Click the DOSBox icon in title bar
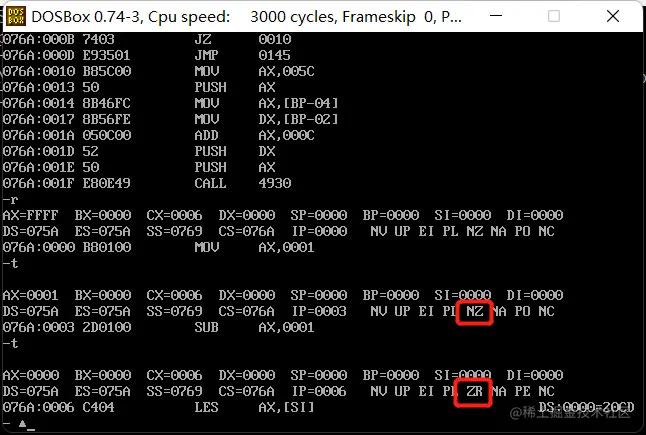 pyautogui.click(x=16, y=16)
